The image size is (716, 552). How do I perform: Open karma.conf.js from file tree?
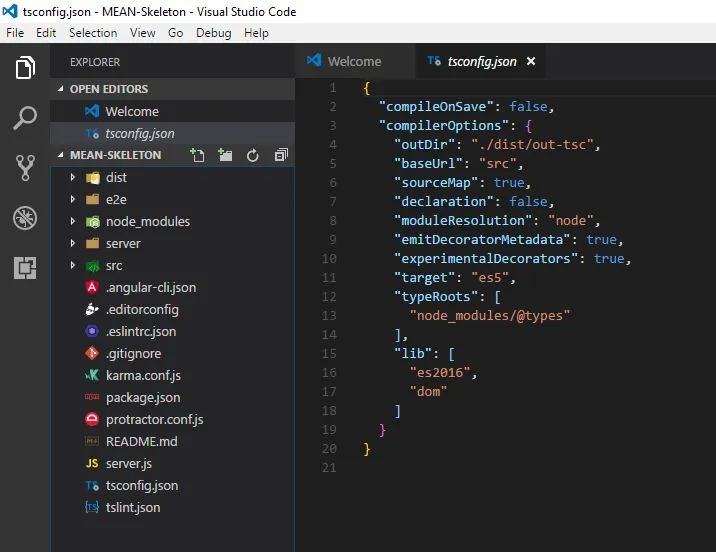[x=173, y=375]
